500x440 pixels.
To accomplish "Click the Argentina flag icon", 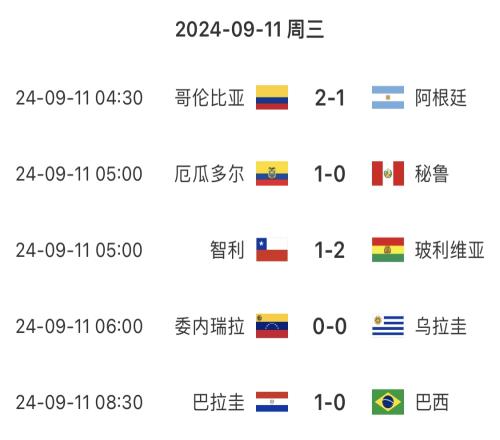I will tap(388, 97).
